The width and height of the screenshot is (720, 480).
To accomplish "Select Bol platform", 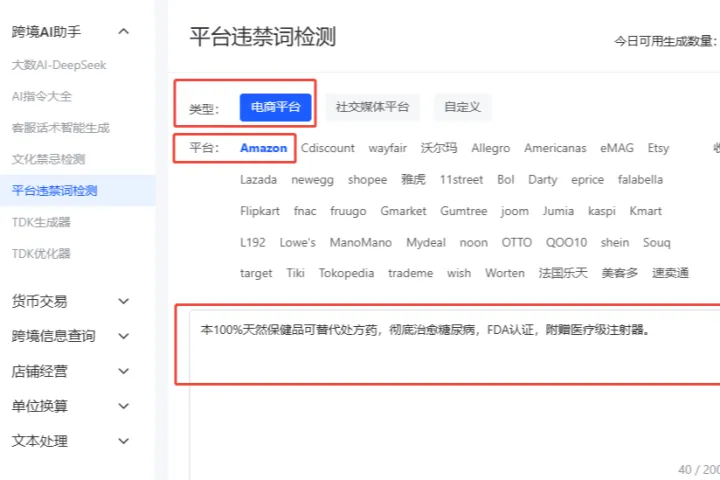I will pyautogui.click(x=506, y=180).
